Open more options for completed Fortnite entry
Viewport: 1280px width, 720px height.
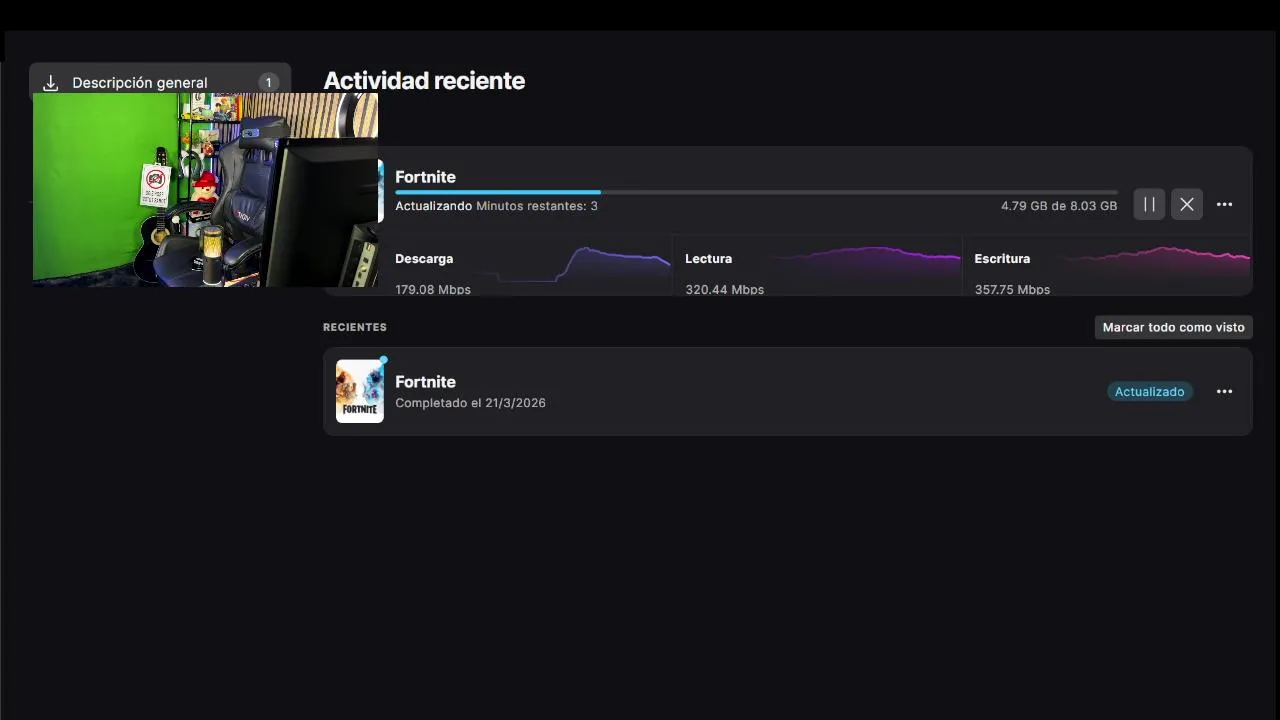pyautogui.click(x=1224, y=391)
